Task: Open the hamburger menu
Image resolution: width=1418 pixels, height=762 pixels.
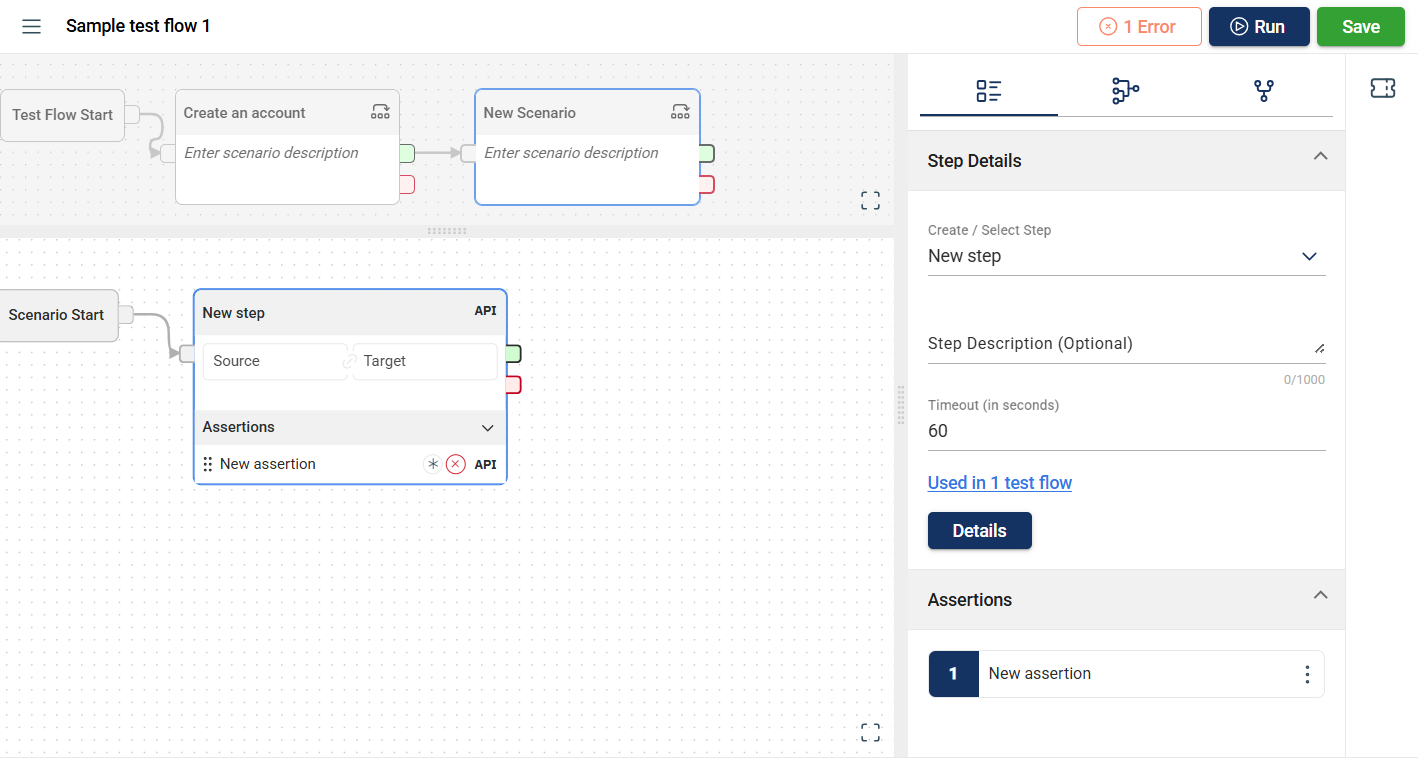Action: (31, 27)
